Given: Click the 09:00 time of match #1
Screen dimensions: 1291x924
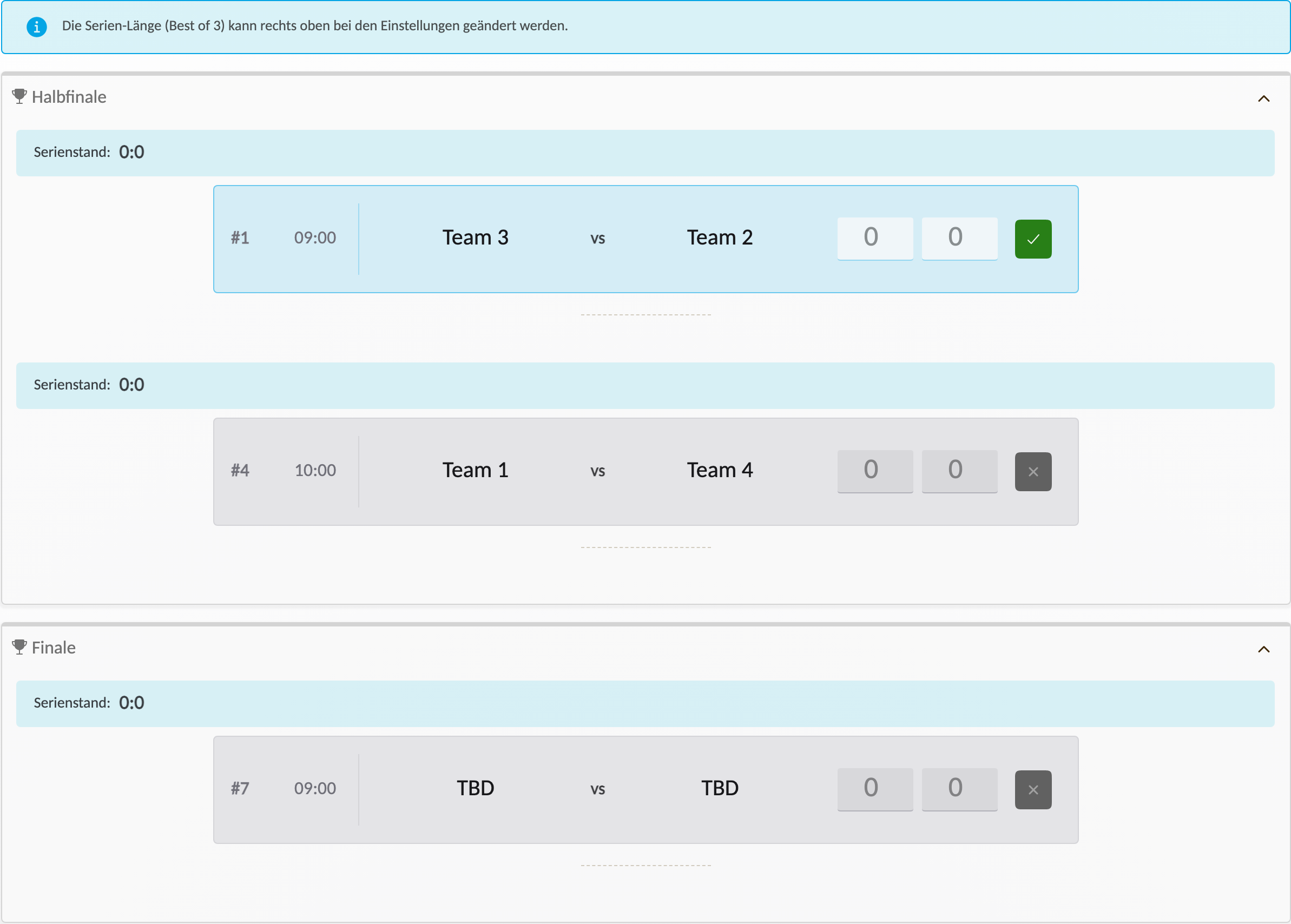Looking at the screenshot, I should coord(315,238).
